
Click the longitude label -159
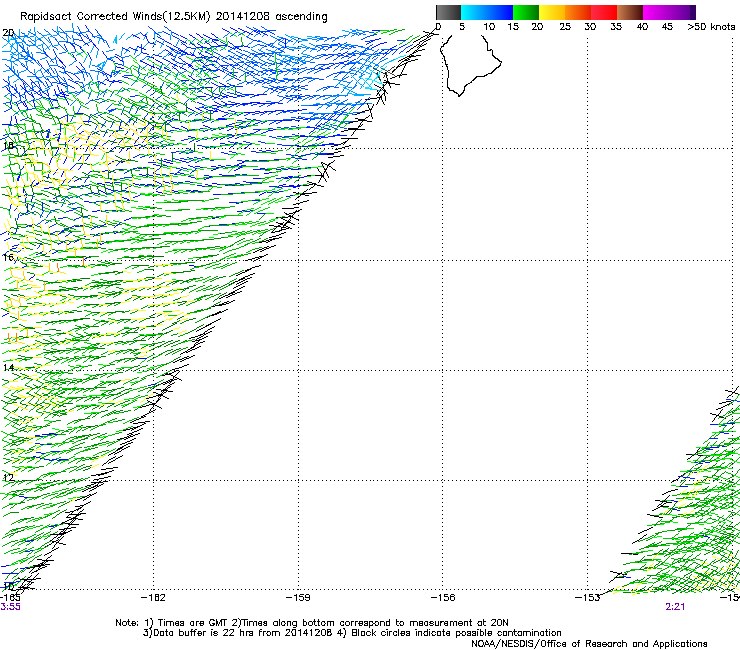[x=298, y=598]
